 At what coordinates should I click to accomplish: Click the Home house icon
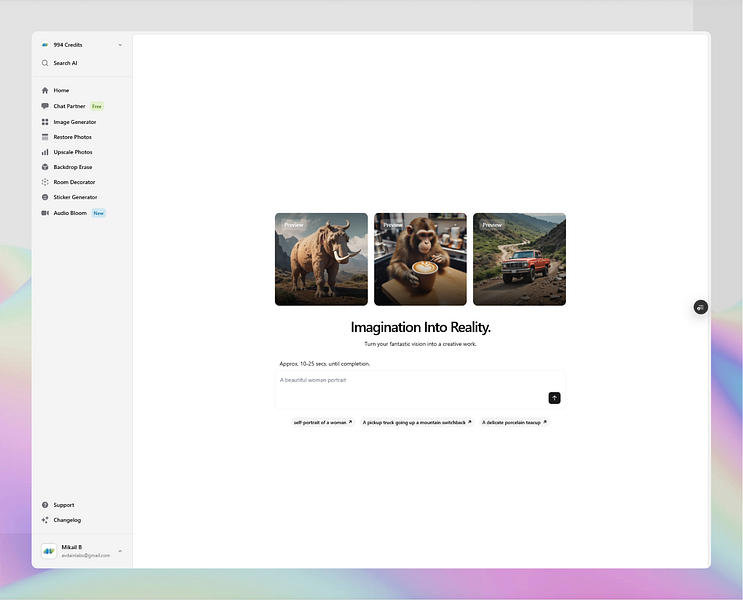tap(45, 90)
